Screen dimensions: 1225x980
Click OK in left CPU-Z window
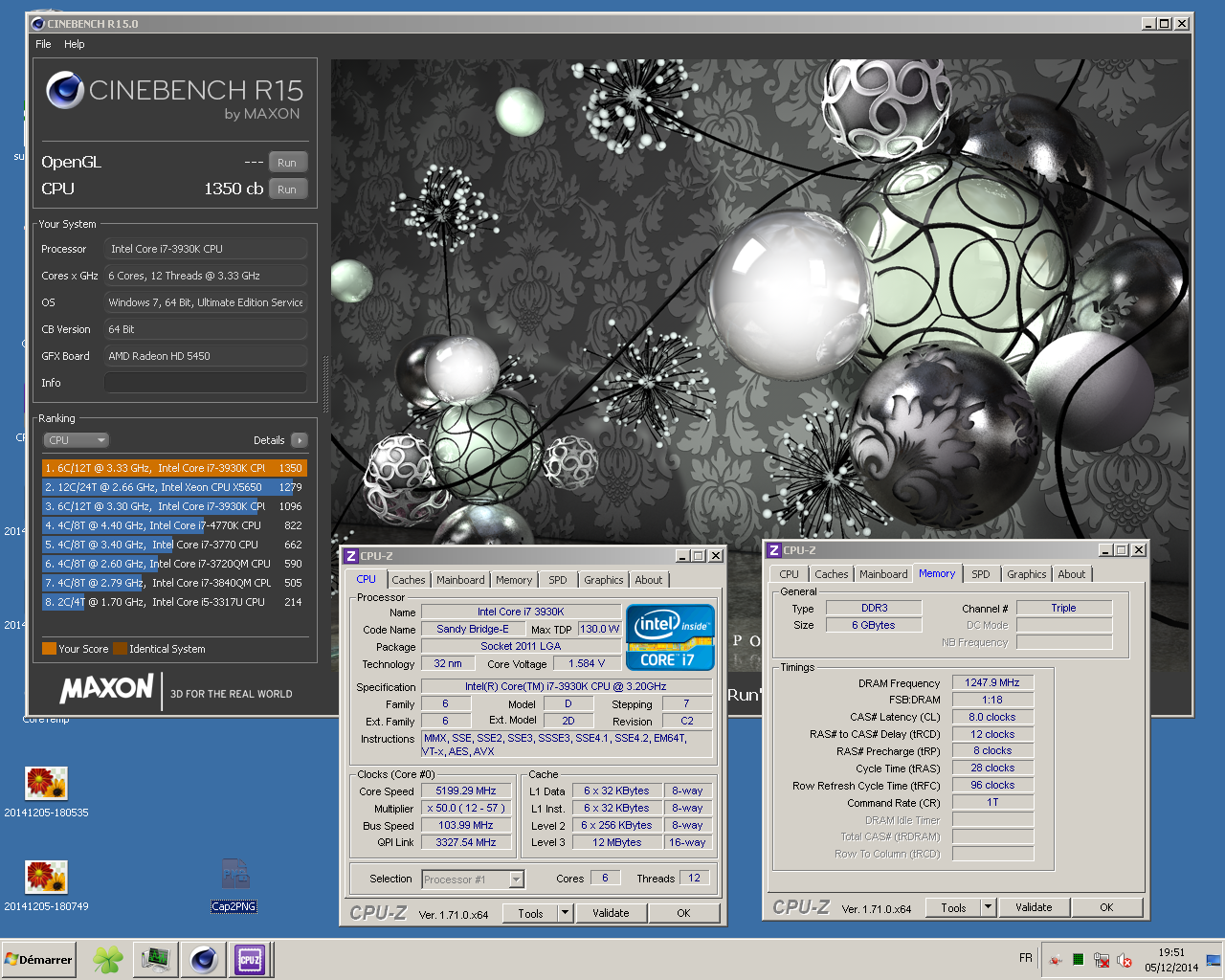coord(683,913)
